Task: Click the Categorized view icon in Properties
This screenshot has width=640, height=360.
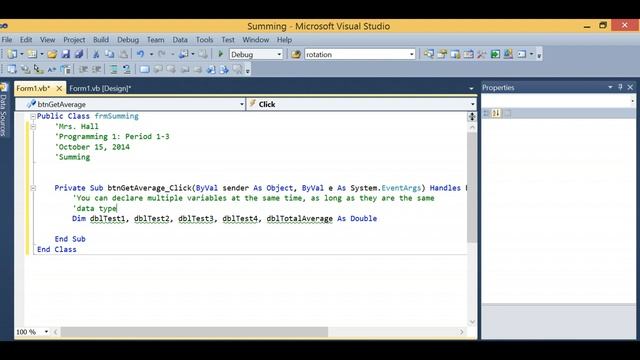Action: 487,113
